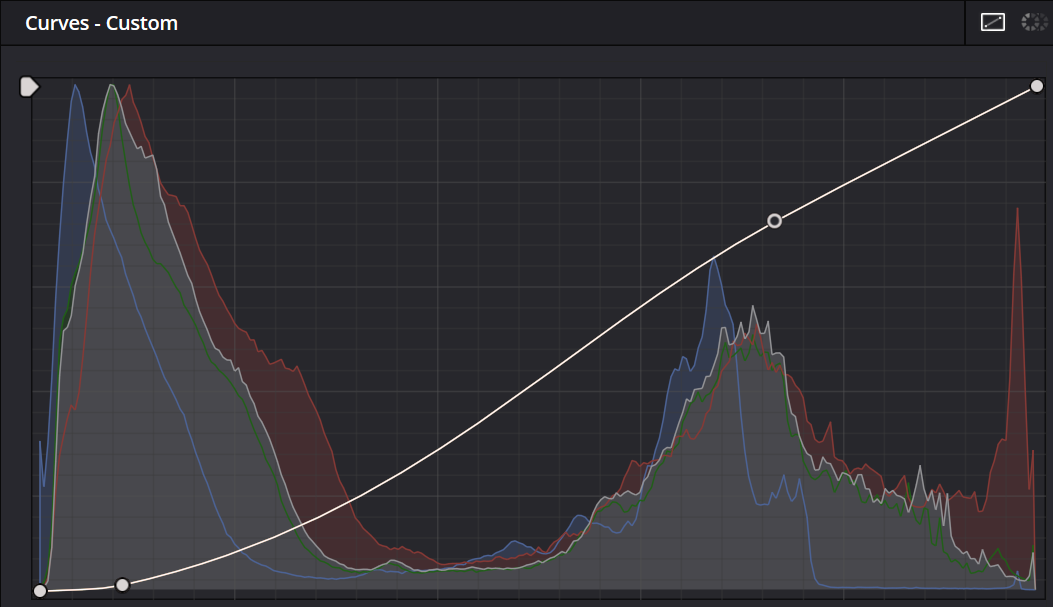Click the curve editing mode icon
Image resolution: width=1053 pixels, height=607 pixels.
[992, 22]
